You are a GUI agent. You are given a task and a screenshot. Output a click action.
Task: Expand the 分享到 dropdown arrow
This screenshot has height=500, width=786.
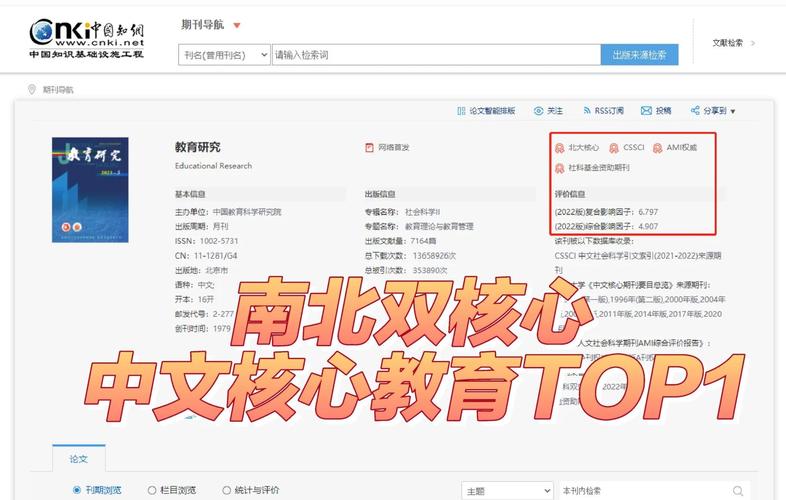click(x=733, y=111)
